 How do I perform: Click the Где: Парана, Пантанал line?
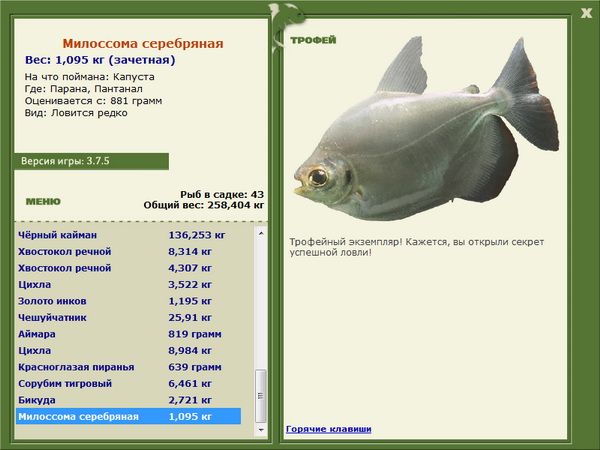[x=84, y=89]
